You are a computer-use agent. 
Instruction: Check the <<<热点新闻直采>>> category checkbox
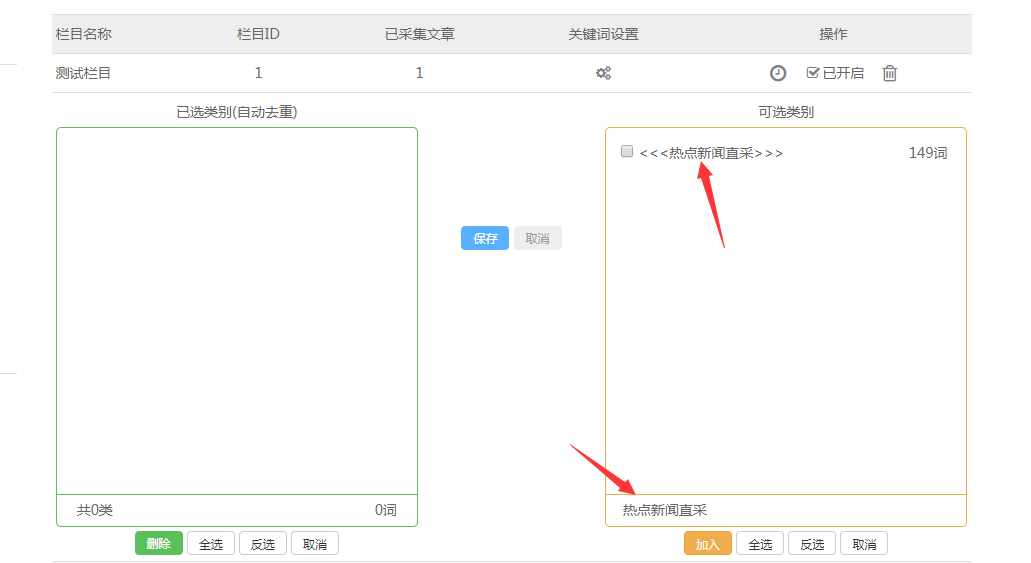(627, 152)
